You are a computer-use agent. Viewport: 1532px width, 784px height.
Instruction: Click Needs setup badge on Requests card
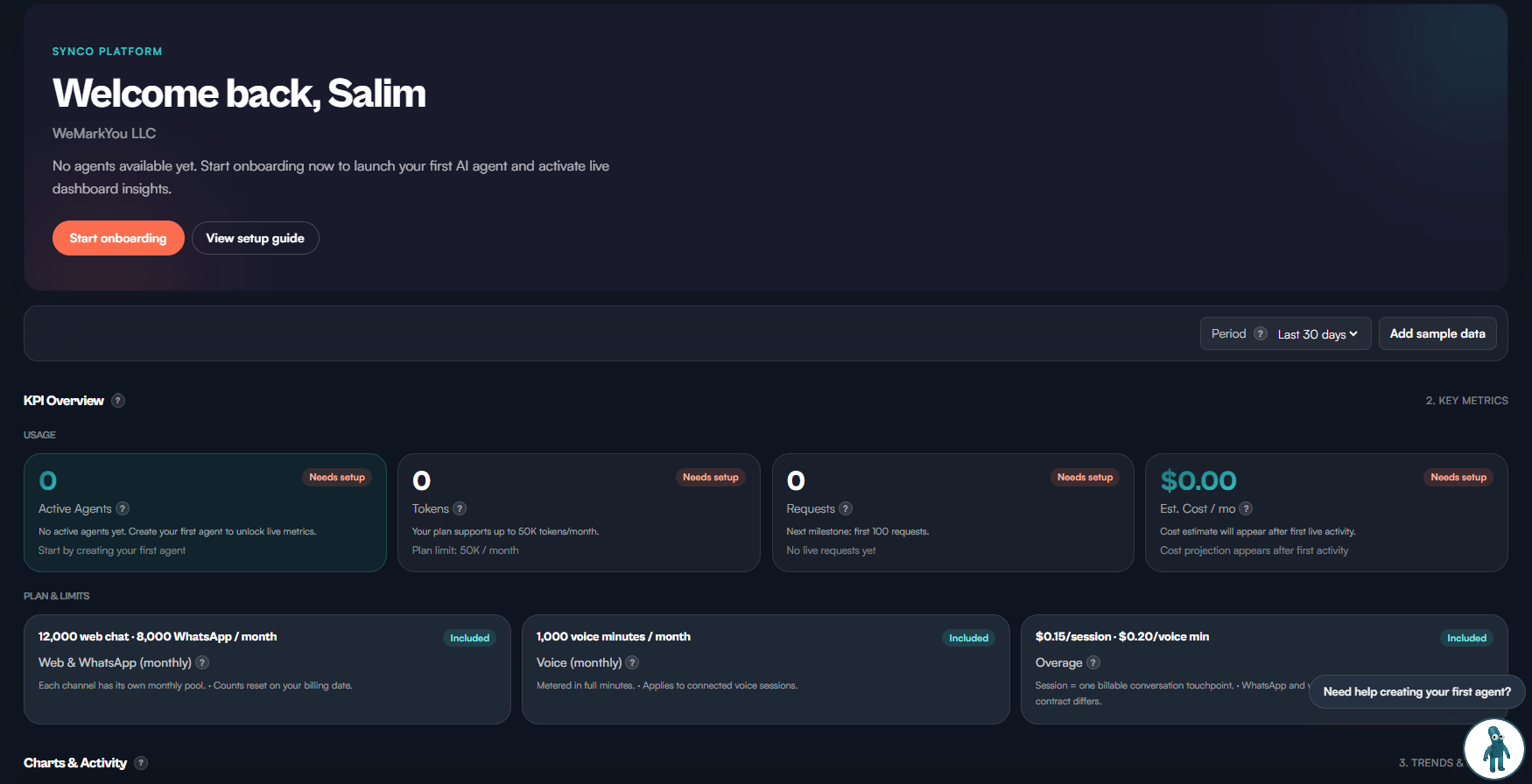1085,477
